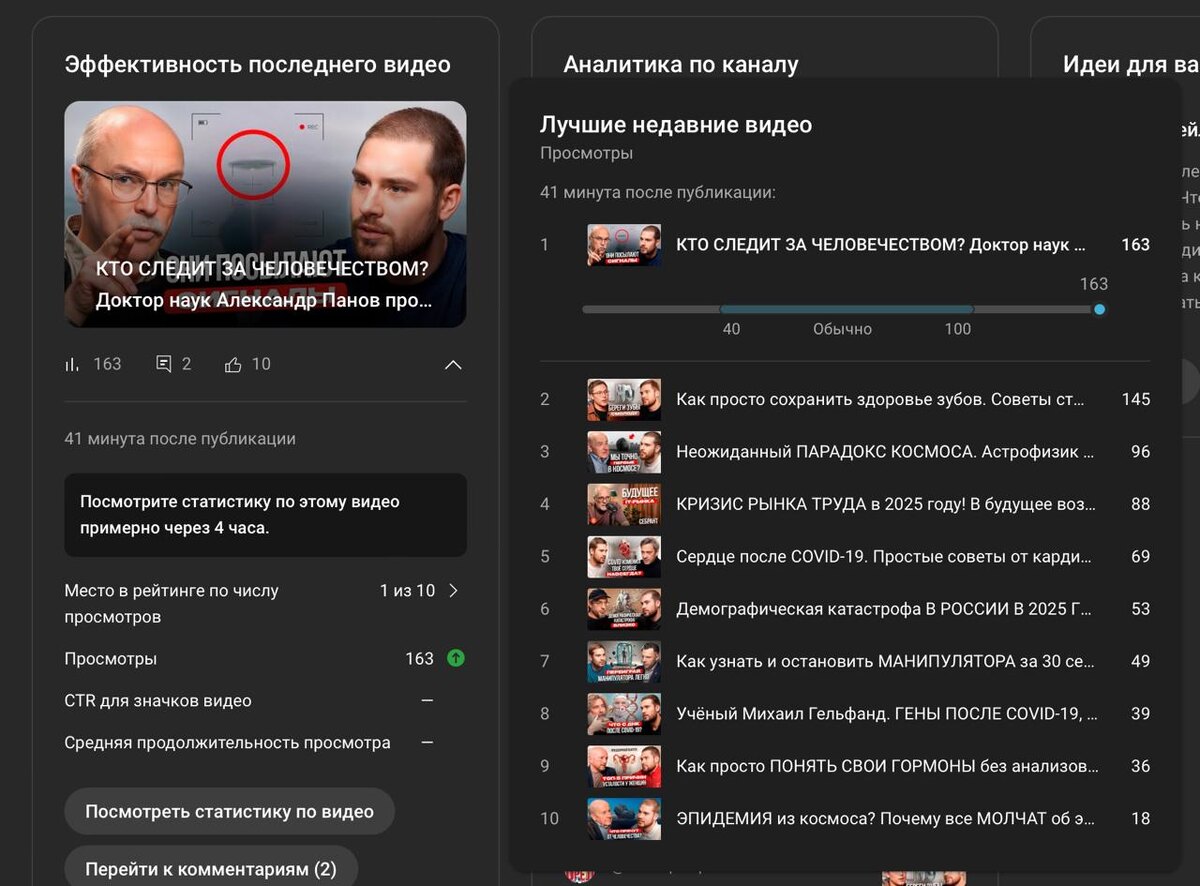Open thumbnail of Михаил Гельфанд video
Viewport: 1200px width, 886px height.
[x=624, y=713]
